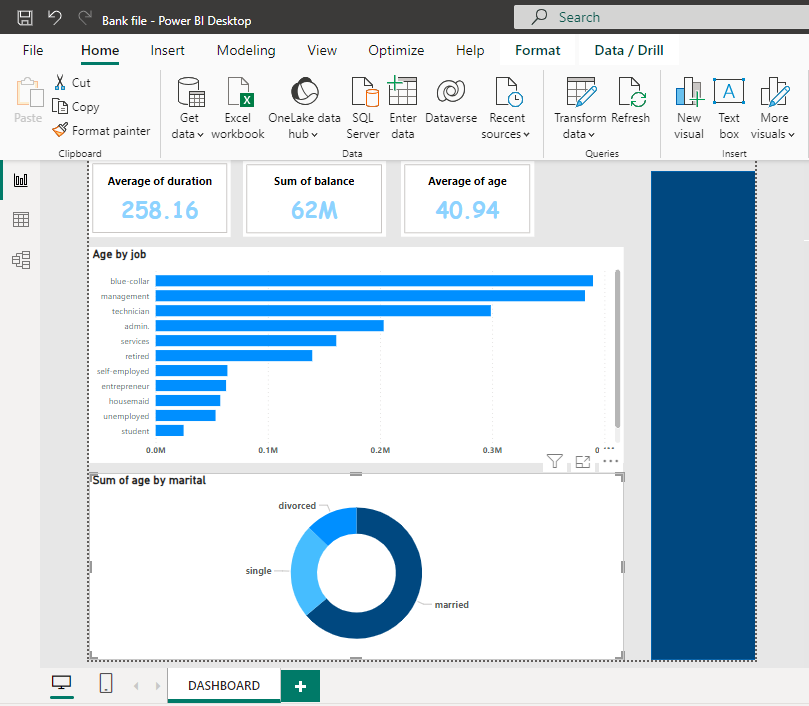Select Report view in the sidebar
Image resolution: width=809 pixels, height=706 pixels.
point(20,179)
